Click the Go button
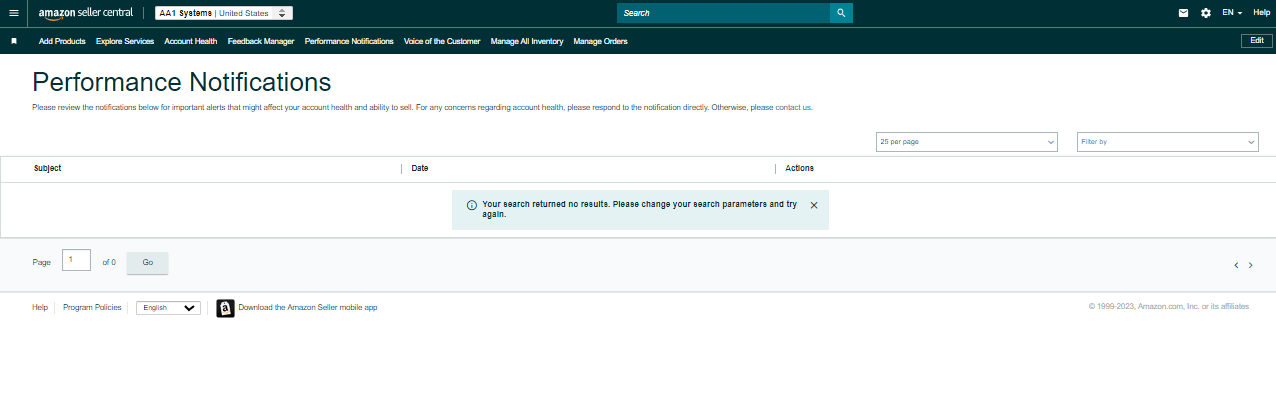This screenshot has height=394, width=1276. tap(147, 262)
